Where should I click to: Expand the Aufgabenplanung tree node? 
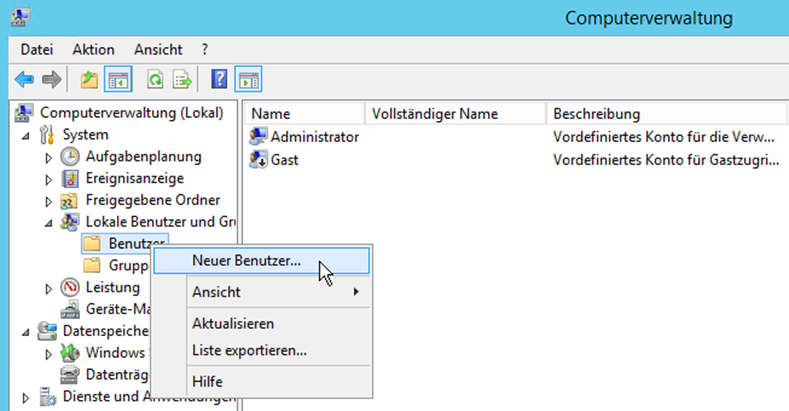tap(48, 157)
